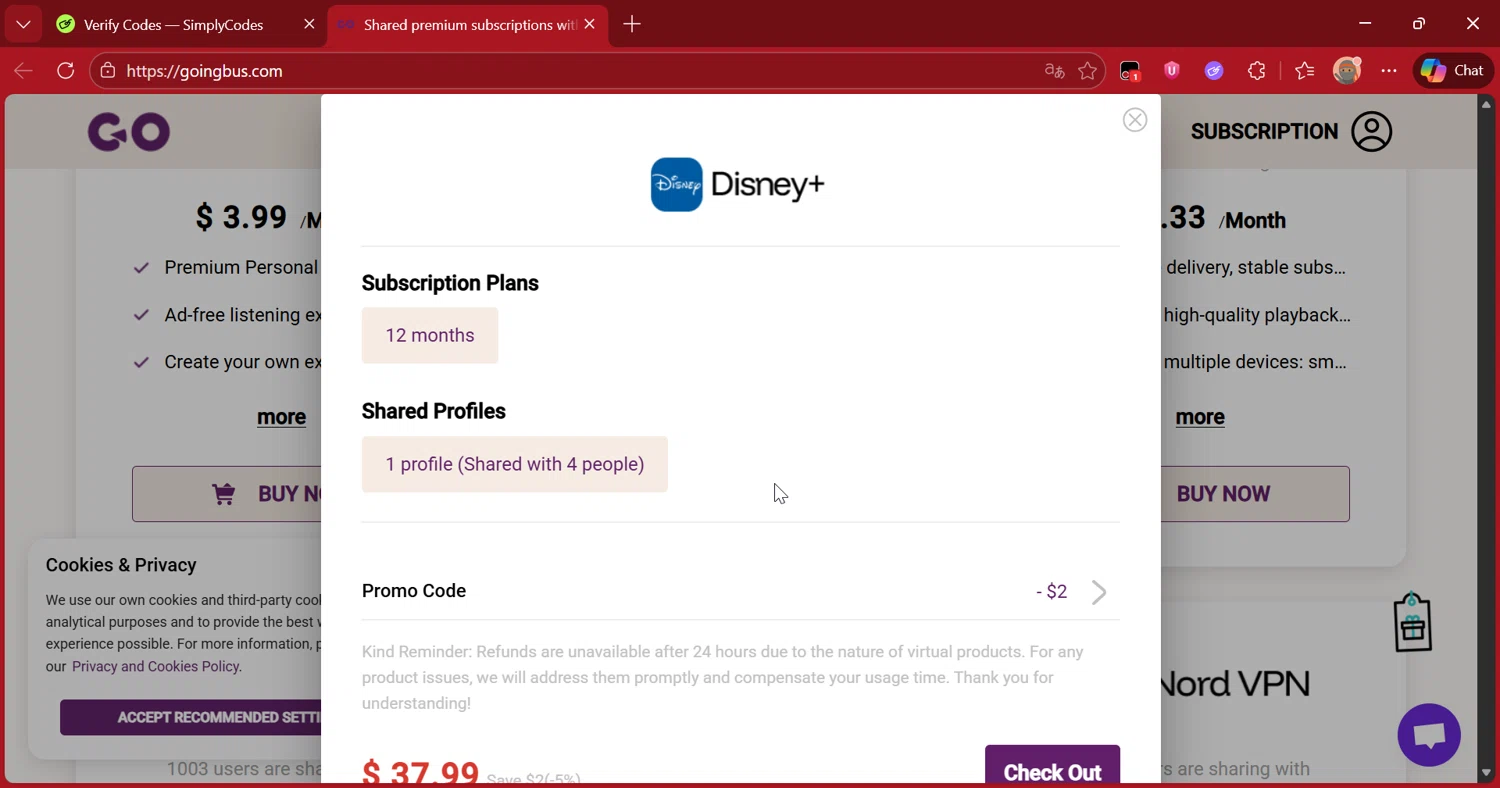Open the Favorites list icon

pyautogui.click(x=1304, y=71)
